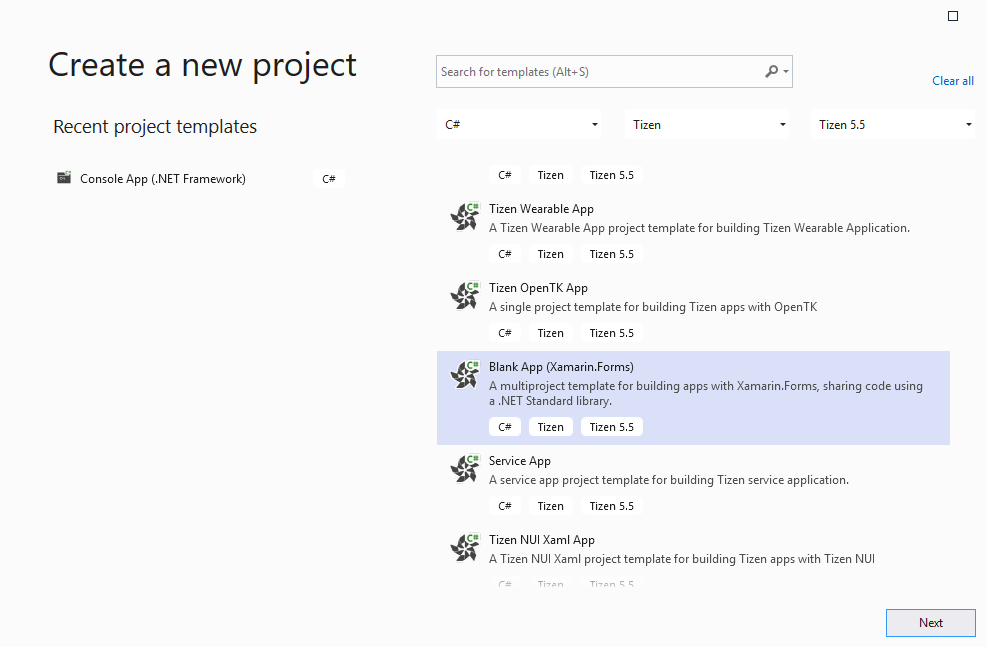Click the Blank App (Xamarin.Forms) template icon
Screen dimensions: 987x647
click(x=464, y=374)
